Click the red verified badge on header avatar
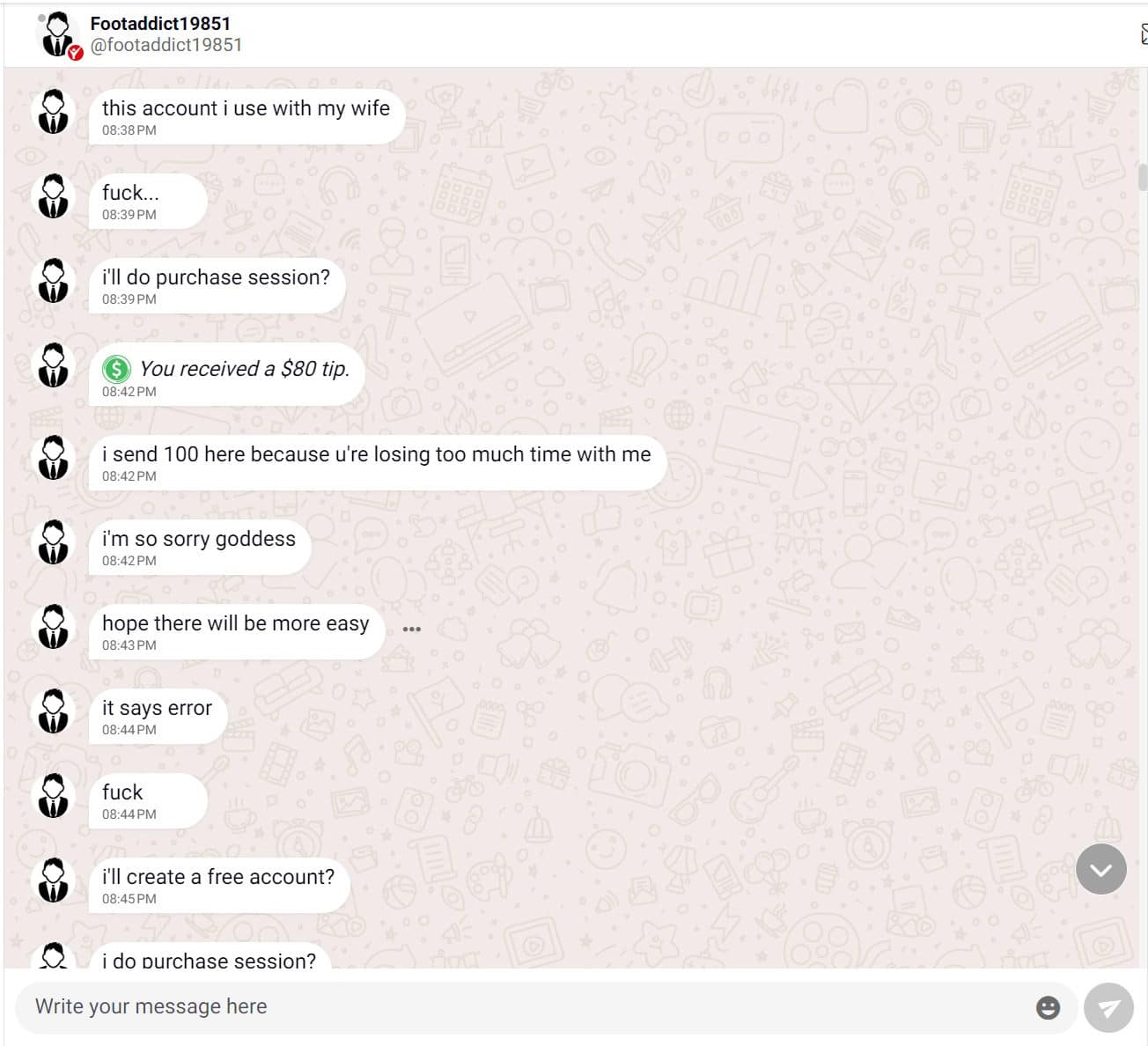Image resolution: width=1148 pixels, height=1046 pixels. (x=76, y=53)
